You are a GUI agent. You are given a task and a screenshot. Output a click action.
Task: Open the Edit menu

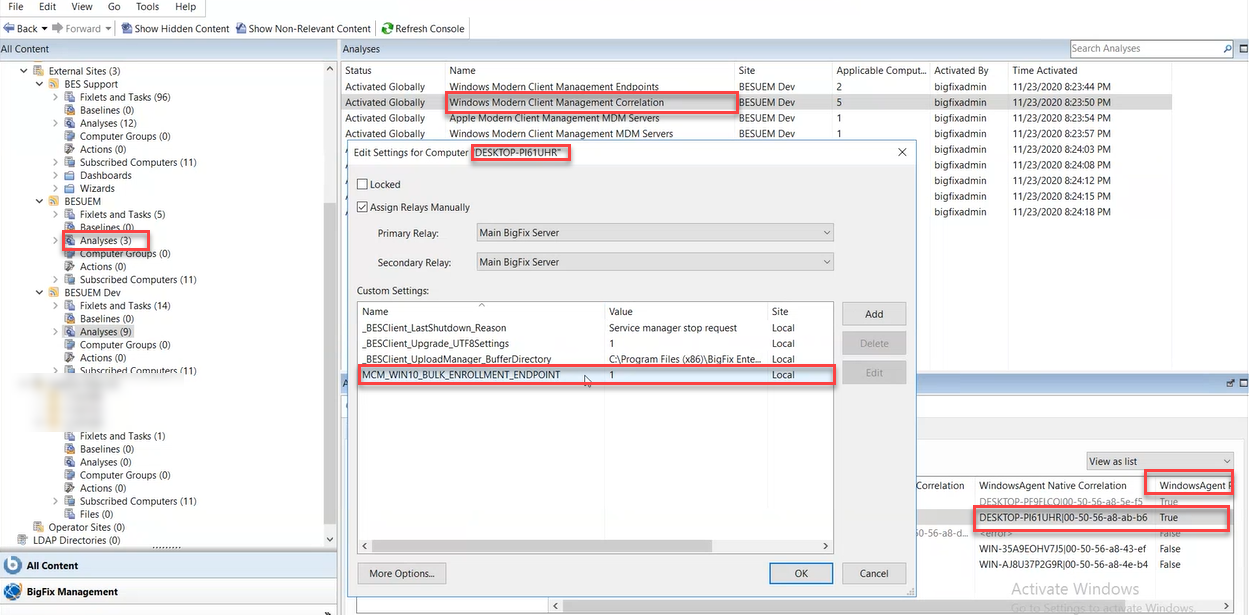tap(49, 7)
